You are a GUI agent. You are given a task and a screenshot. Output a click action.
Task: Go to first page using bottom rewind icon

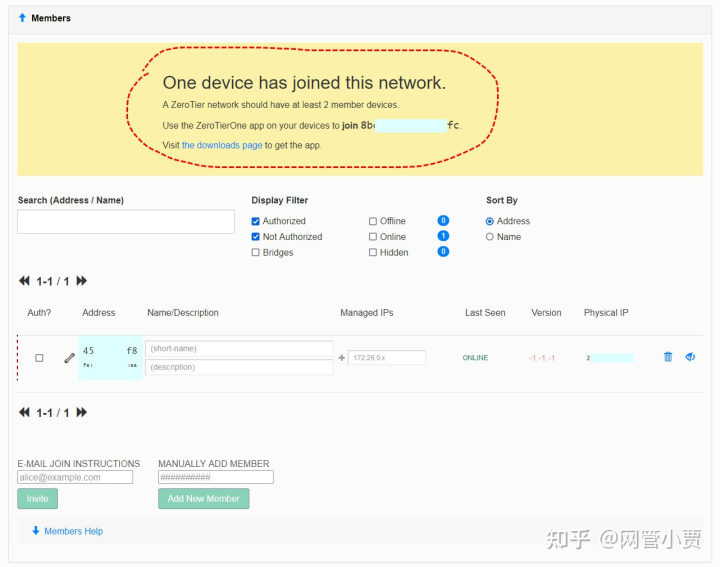coord(24,412)
